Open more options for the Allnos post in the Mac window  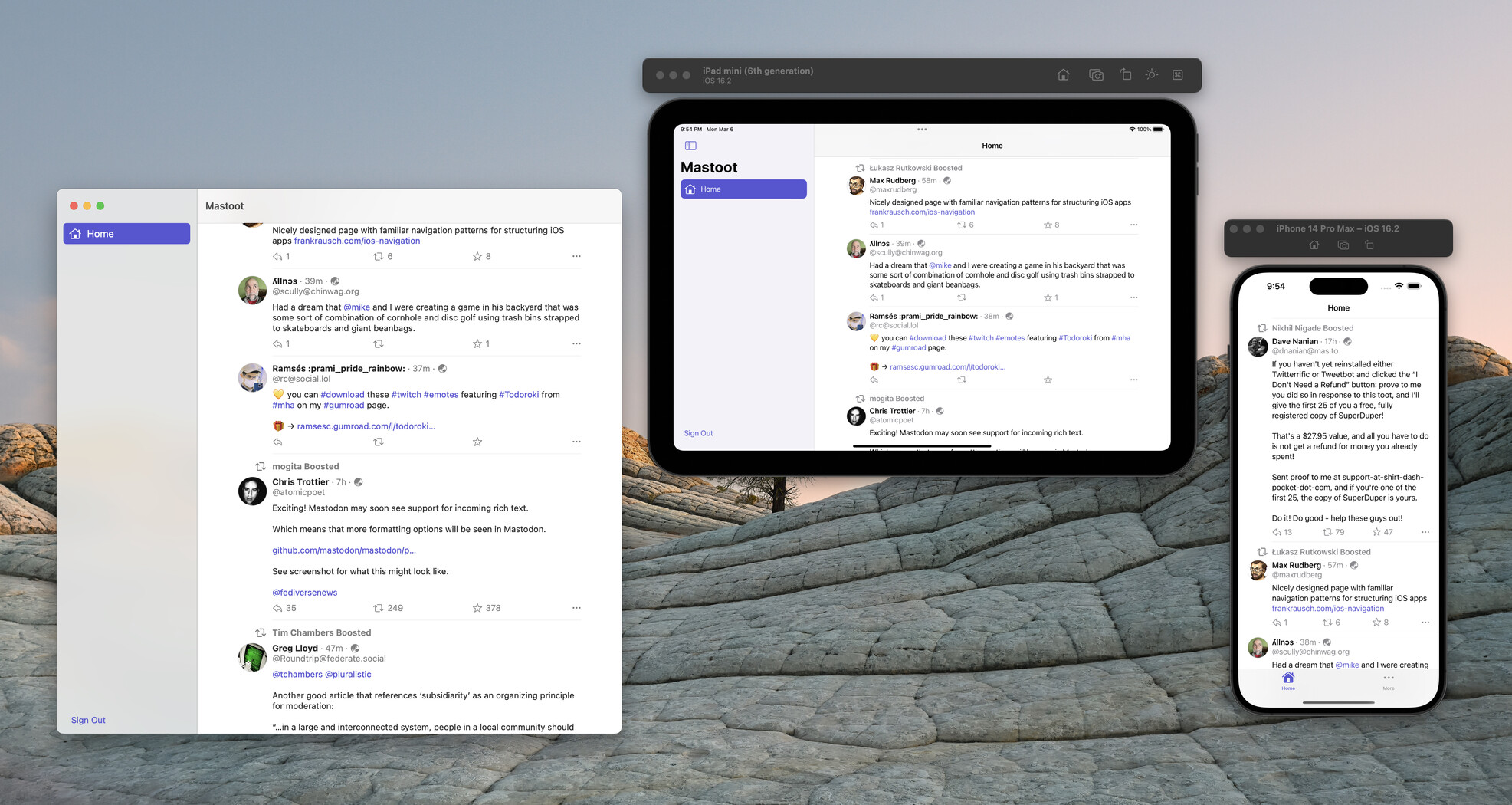[x=576, y=343]
